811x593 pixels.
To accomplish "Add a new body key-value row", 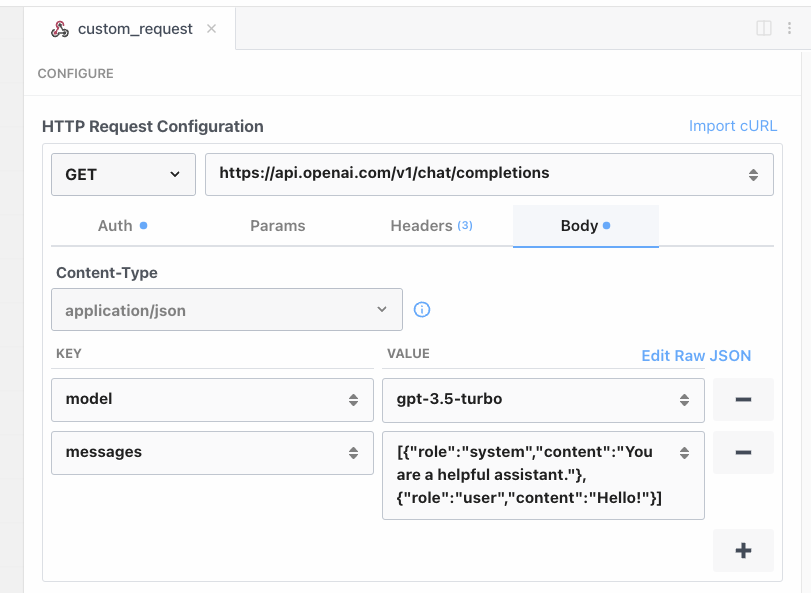I will pos(743,551).
